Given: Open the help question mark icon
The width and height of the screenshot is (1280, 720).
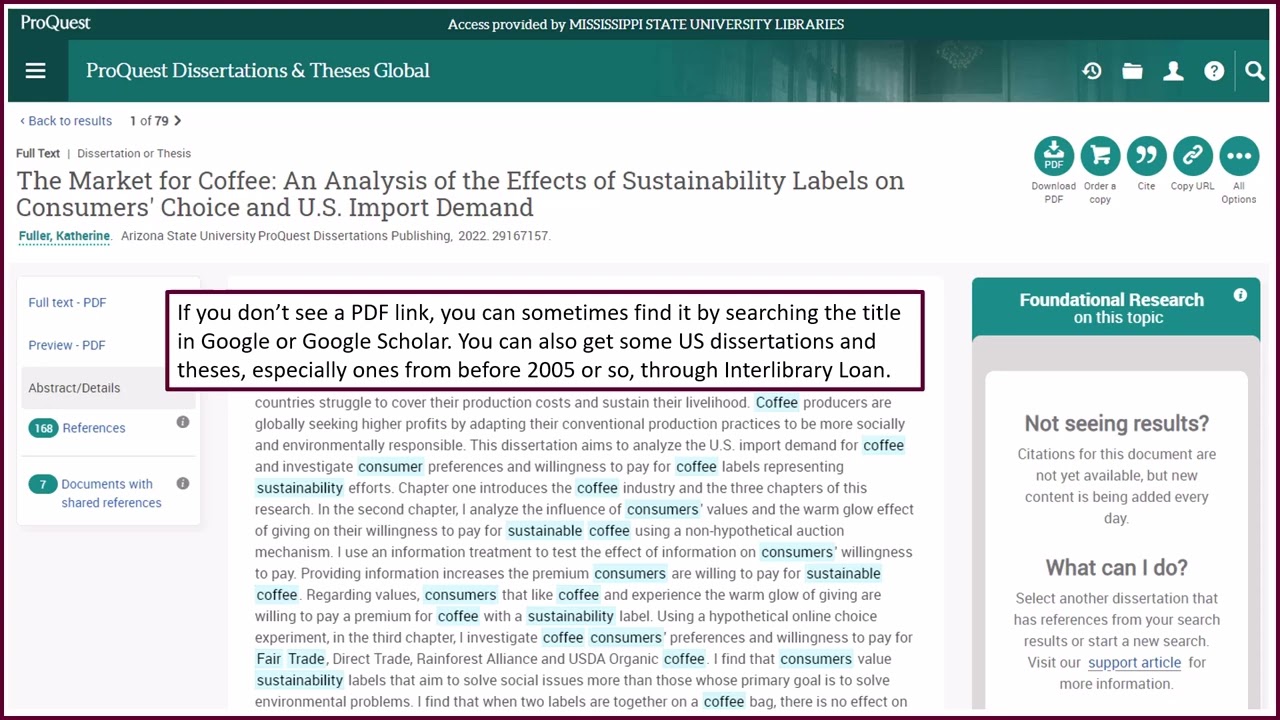Looking at the screenshot, I should [x=1214, y=70].
